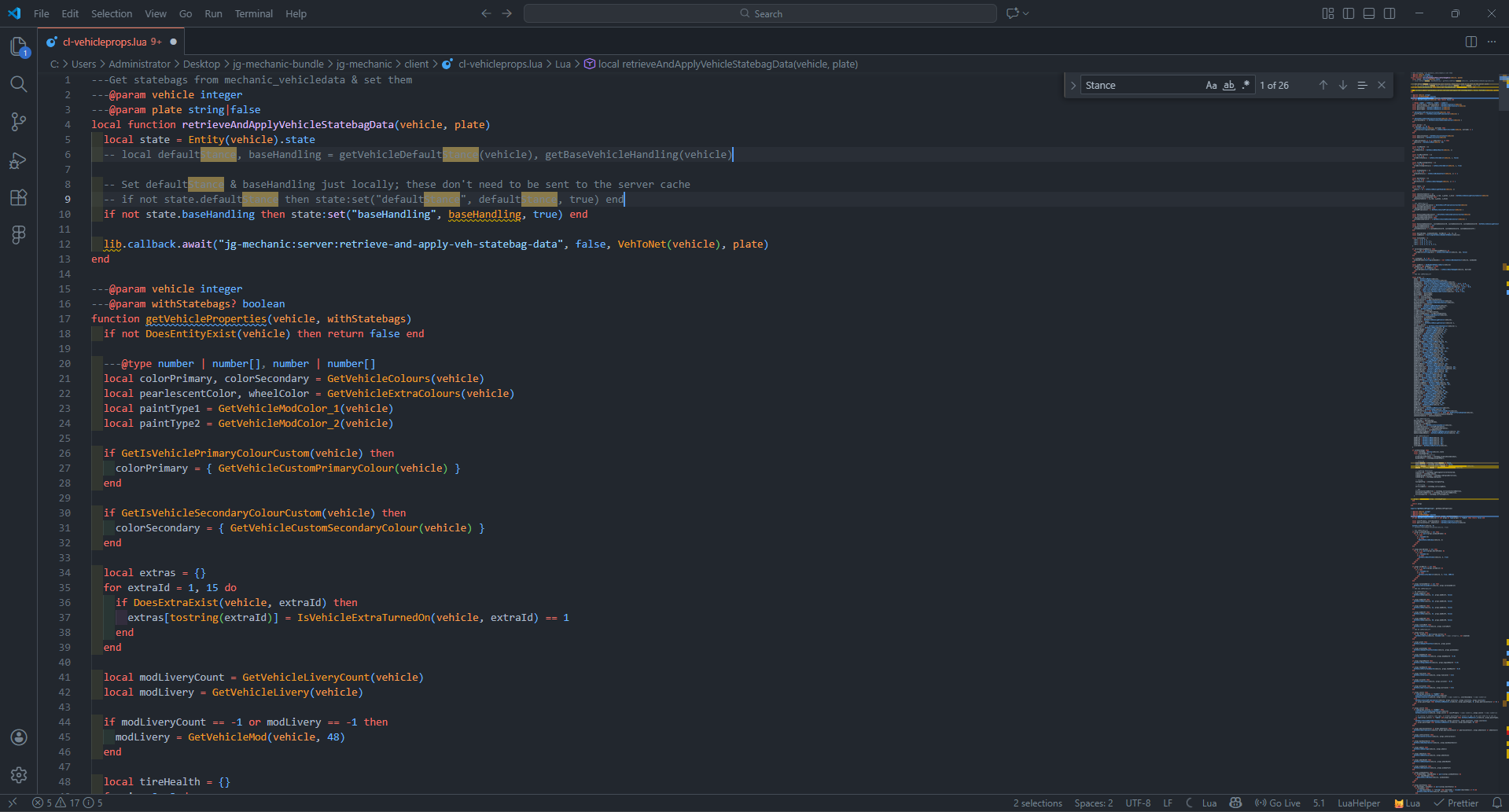The image size is (1509, 812).
Task: Split the editor to the right
Action: [1470, 42]
